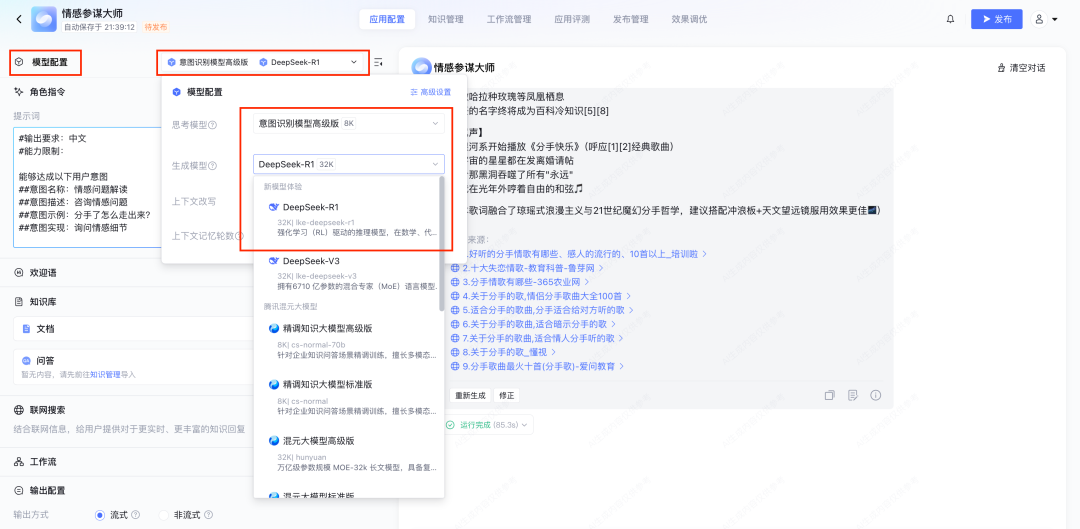Choose DeepSeek-V3 from the model list
Viewport: 1080px width, 529px height.
(312, 261)
